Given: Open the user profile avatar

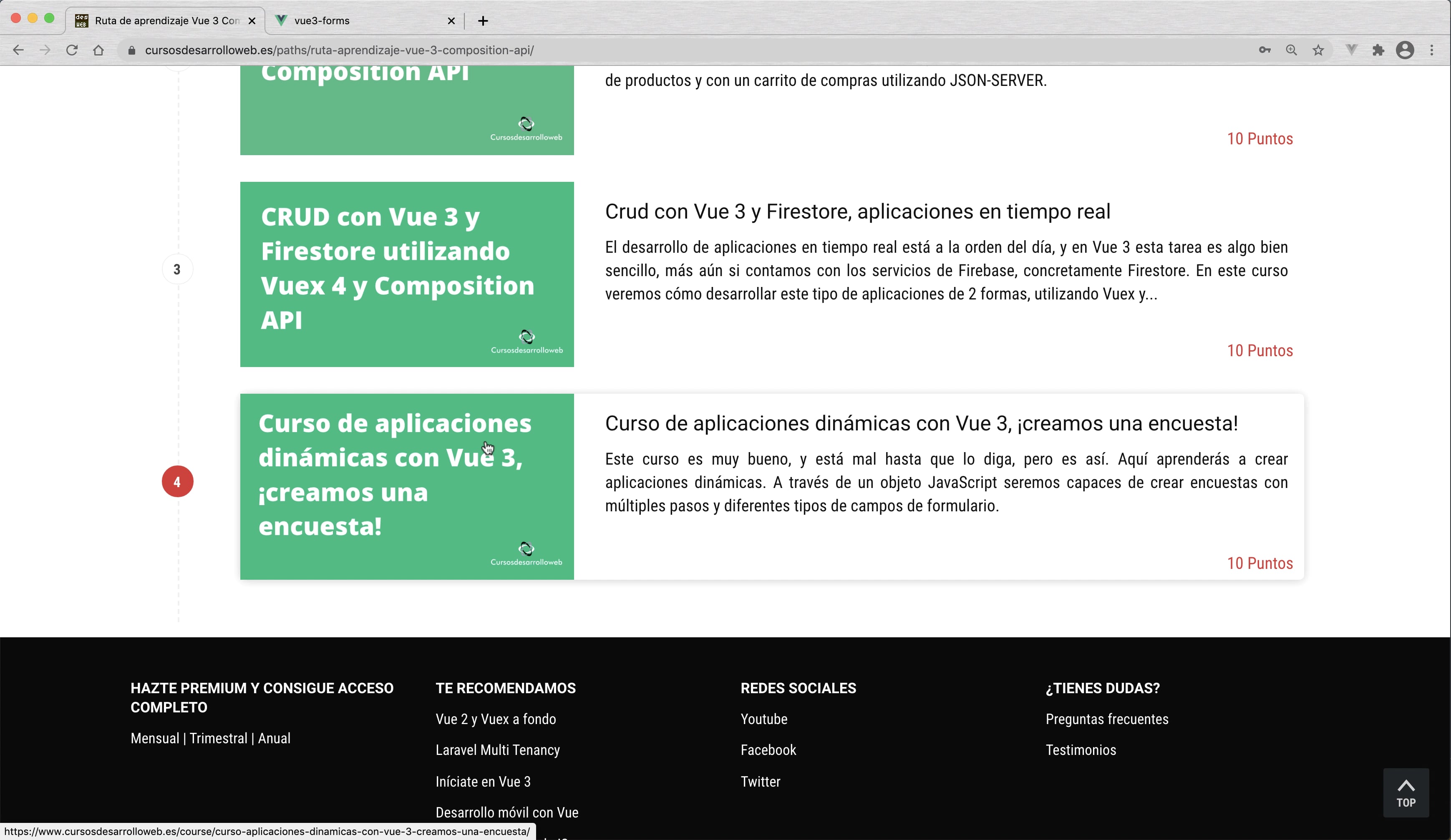Looking at the screenshot, I should click(1406, 50).
